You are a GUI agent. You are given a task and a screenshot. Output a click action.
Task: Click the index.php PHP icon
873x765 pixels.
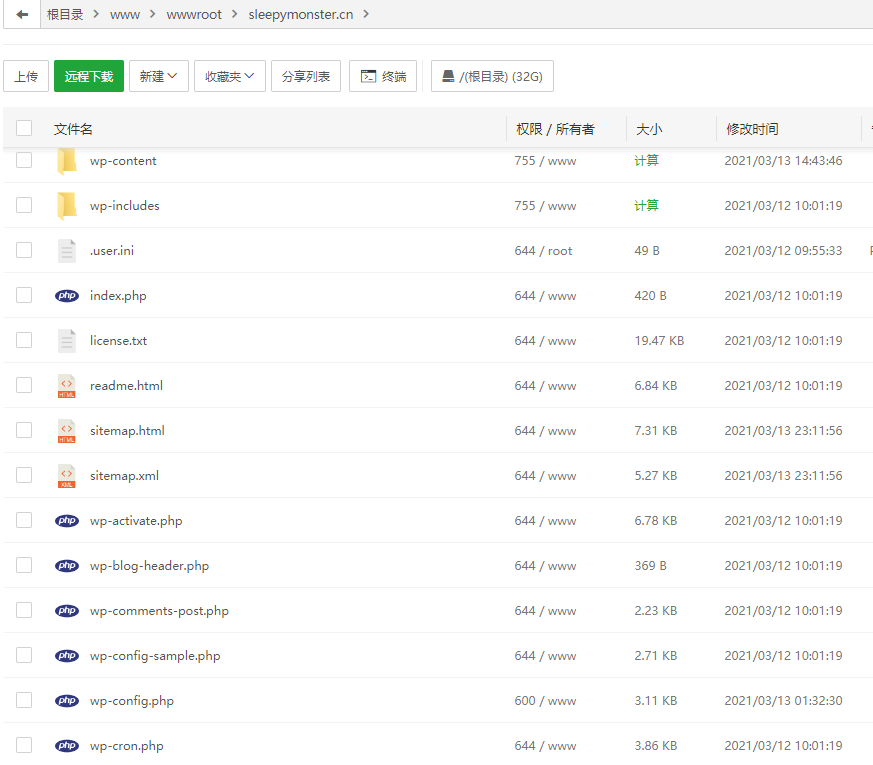(67, 296)
